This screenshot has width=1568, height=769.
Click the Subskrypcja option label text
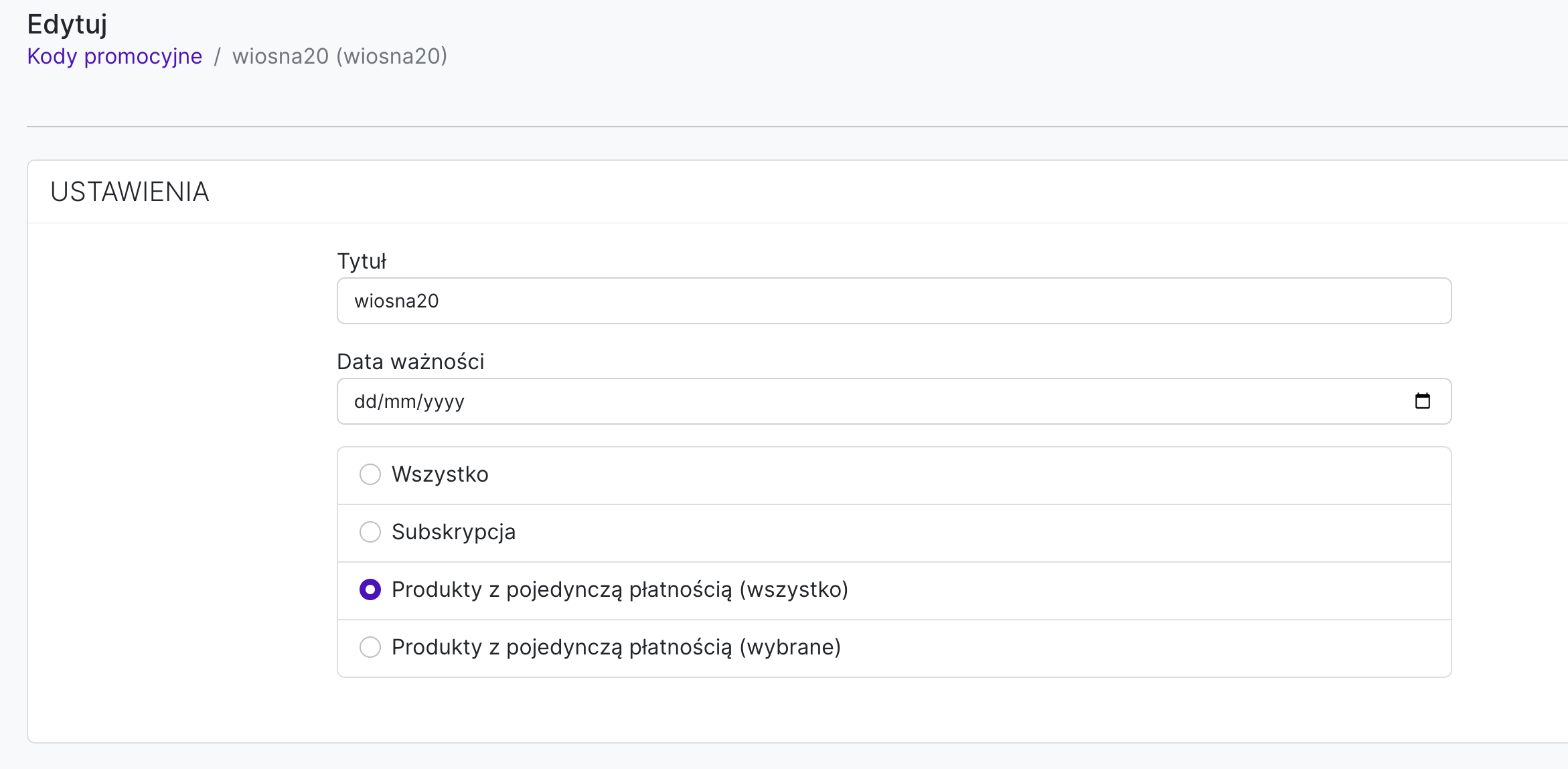tap(453, 532)
